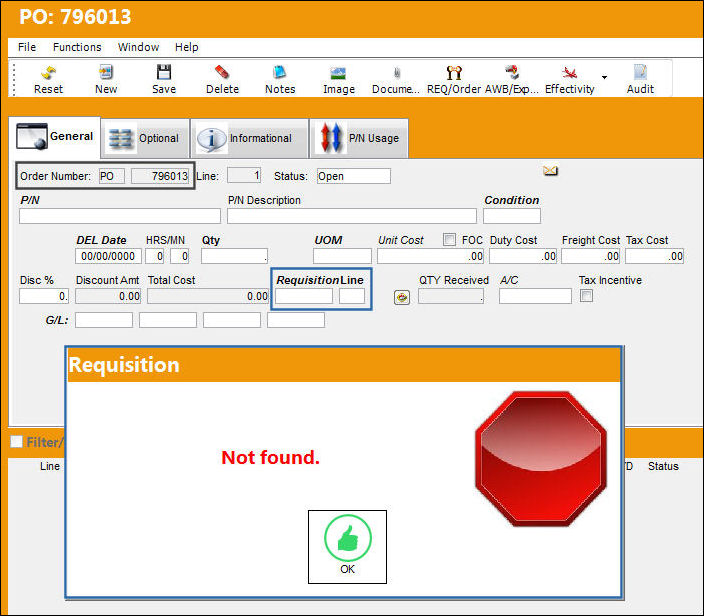Click the MN minutes field
The height and width of the screenshot is (616, 704).
(180, 256)
